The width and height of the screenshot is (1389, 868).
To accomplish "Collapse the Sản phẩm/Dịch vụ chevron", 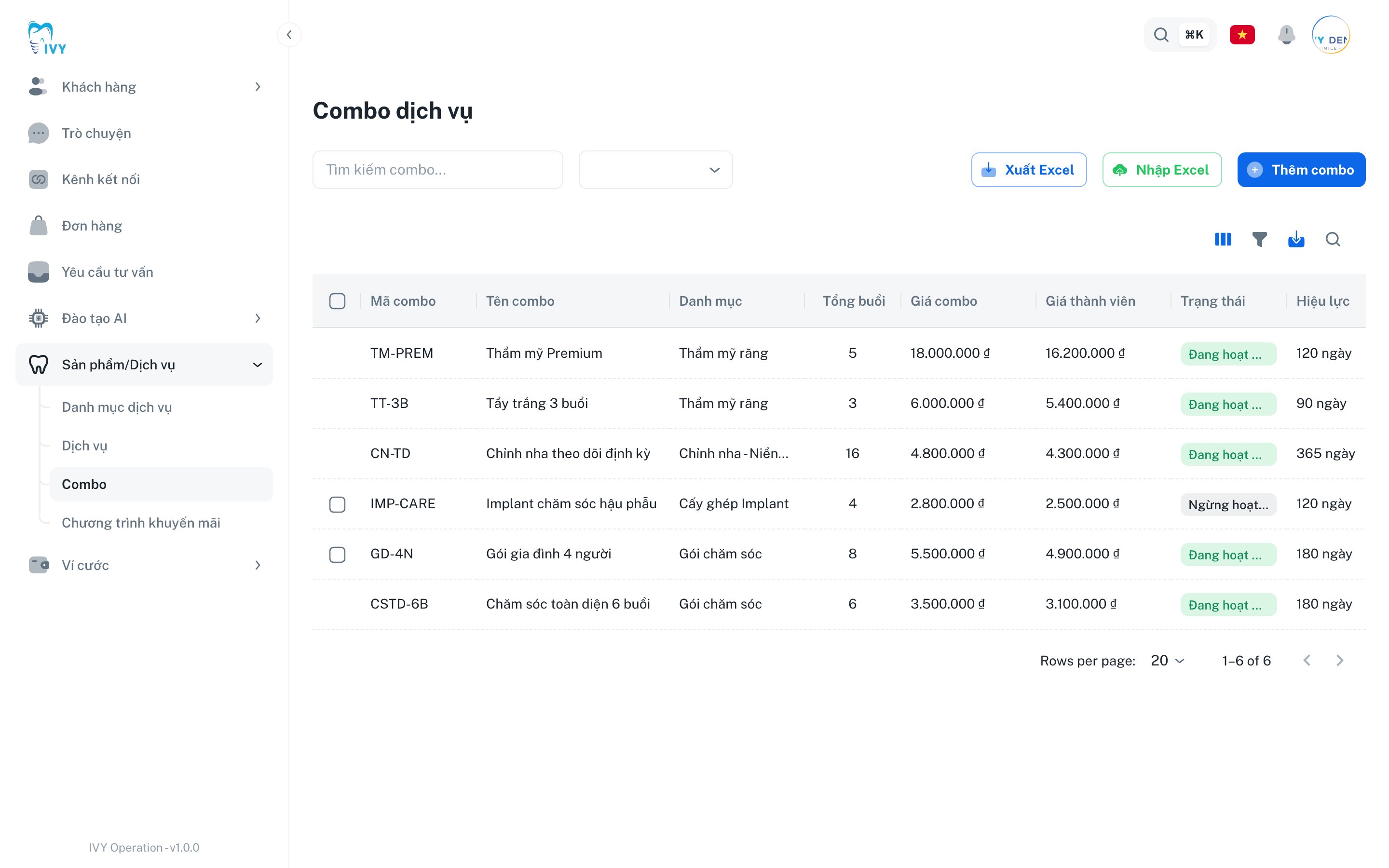I will click(258, 365).
